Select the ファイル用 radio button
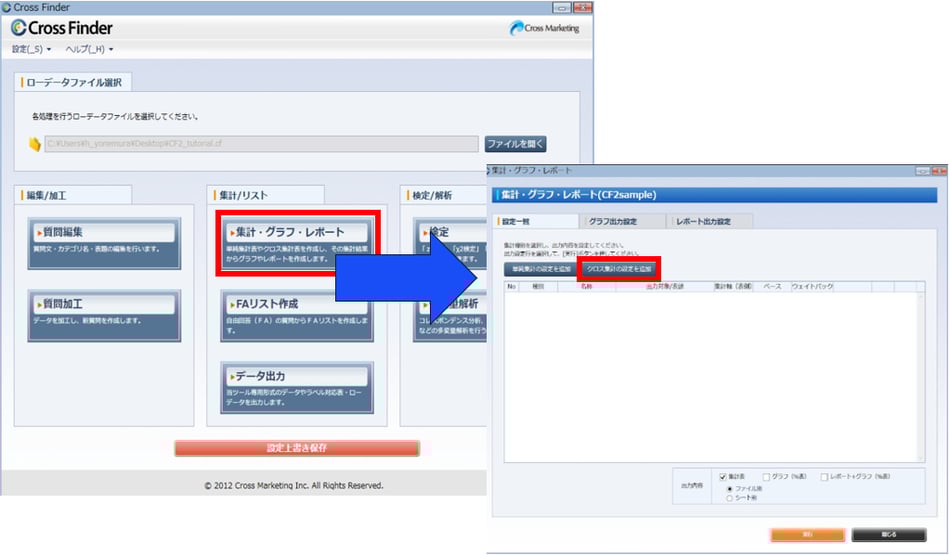Viewport: 950px width, 555px height. pos(729,488)
